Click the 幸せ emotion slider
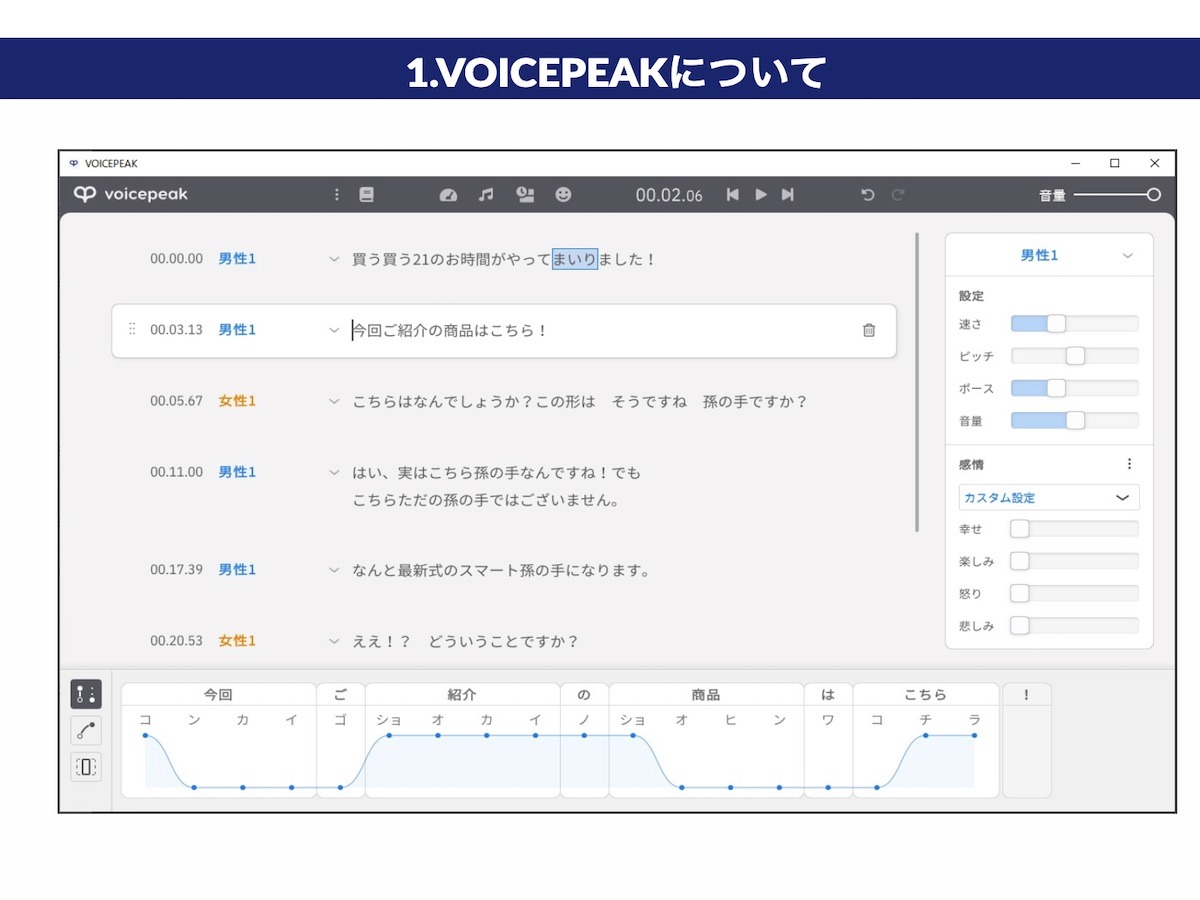1200x900 pixels. point(1075,529)
